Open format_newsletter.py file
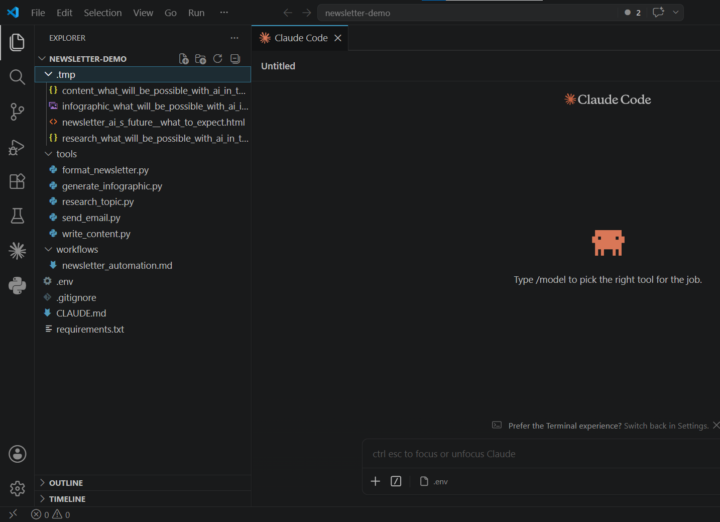Image resolution: width=720 pixels, height=522 pixels. click(143, 170)
